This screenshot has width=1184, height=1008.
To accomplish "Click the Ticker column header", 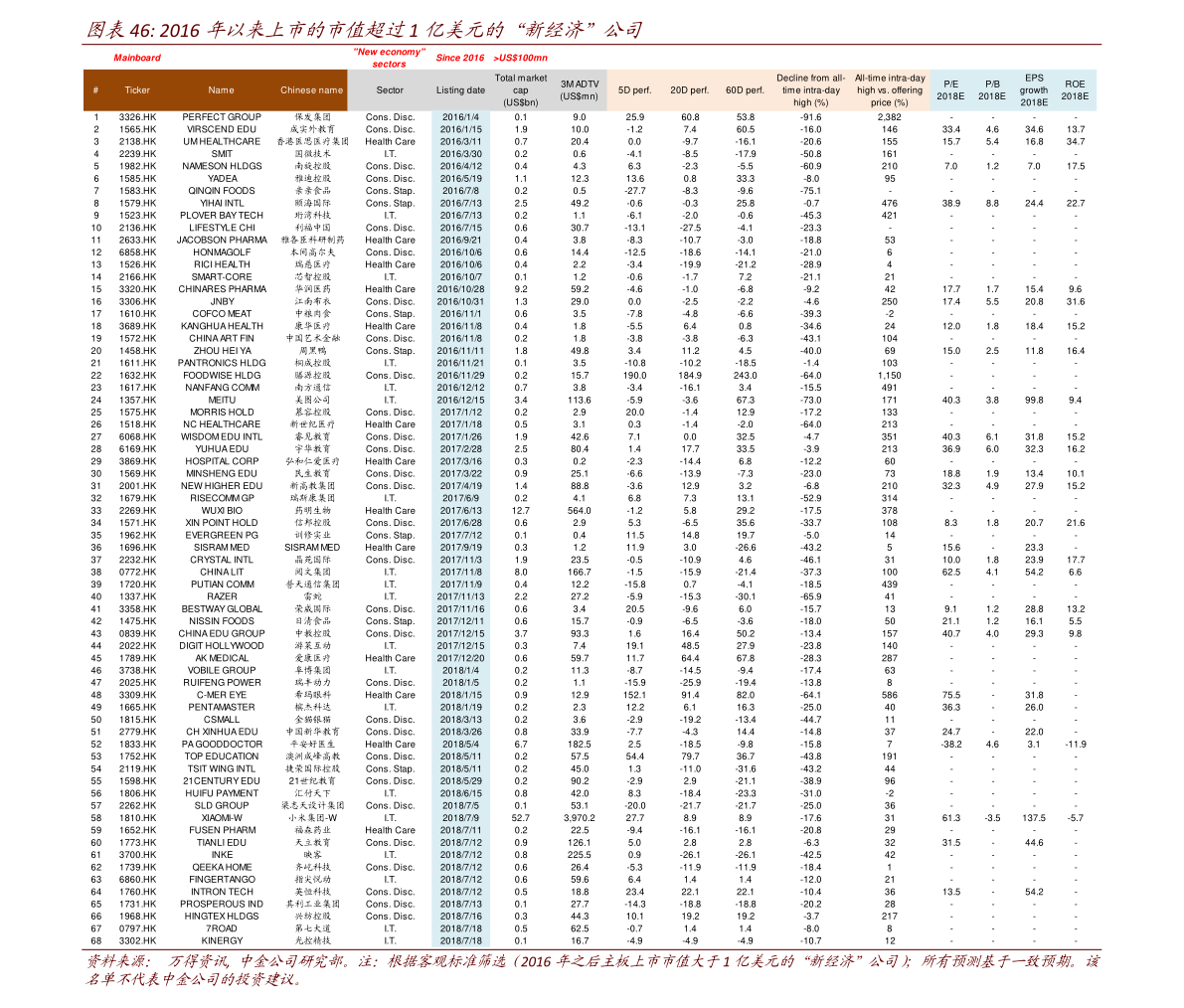I will pos(136,89).
